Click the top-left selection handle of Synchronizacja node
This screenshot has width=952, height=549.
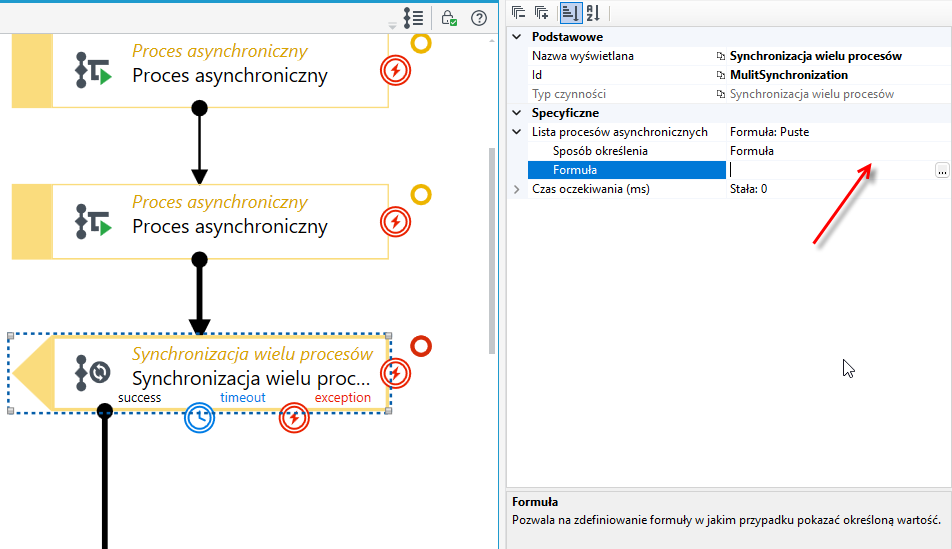pyautogui.click(x=10, y=336)
